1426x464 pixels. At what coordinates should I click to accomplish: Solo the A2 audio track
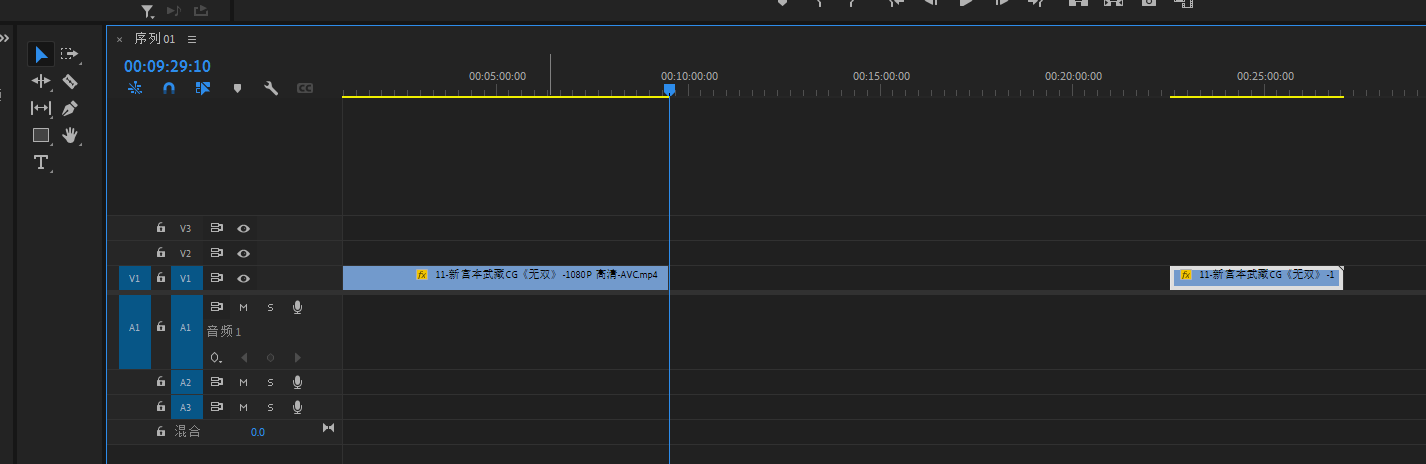[x=270, y=382]
